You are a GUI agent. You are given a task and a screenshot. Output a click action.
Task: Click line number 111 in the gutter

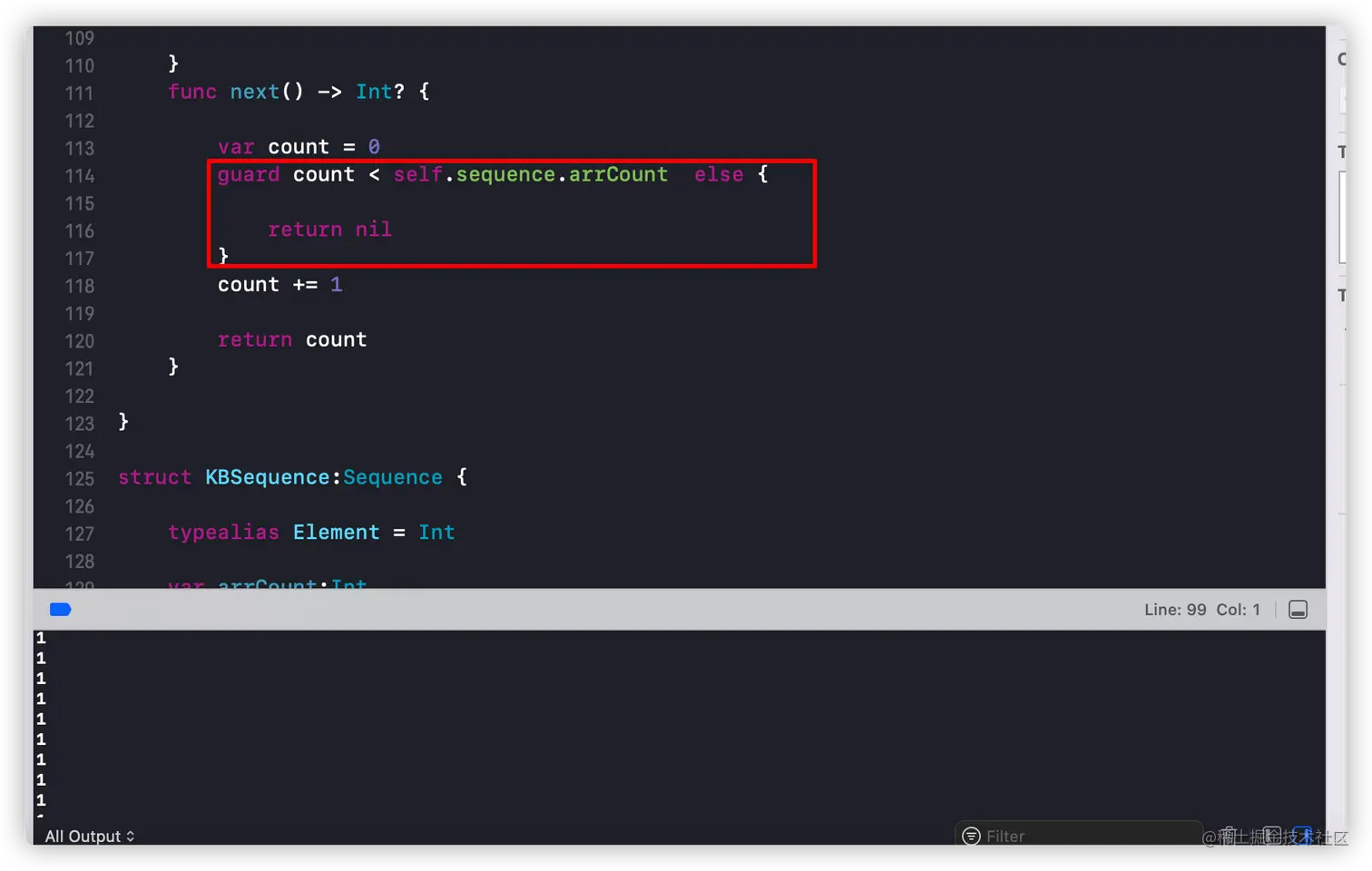(79, 93)
